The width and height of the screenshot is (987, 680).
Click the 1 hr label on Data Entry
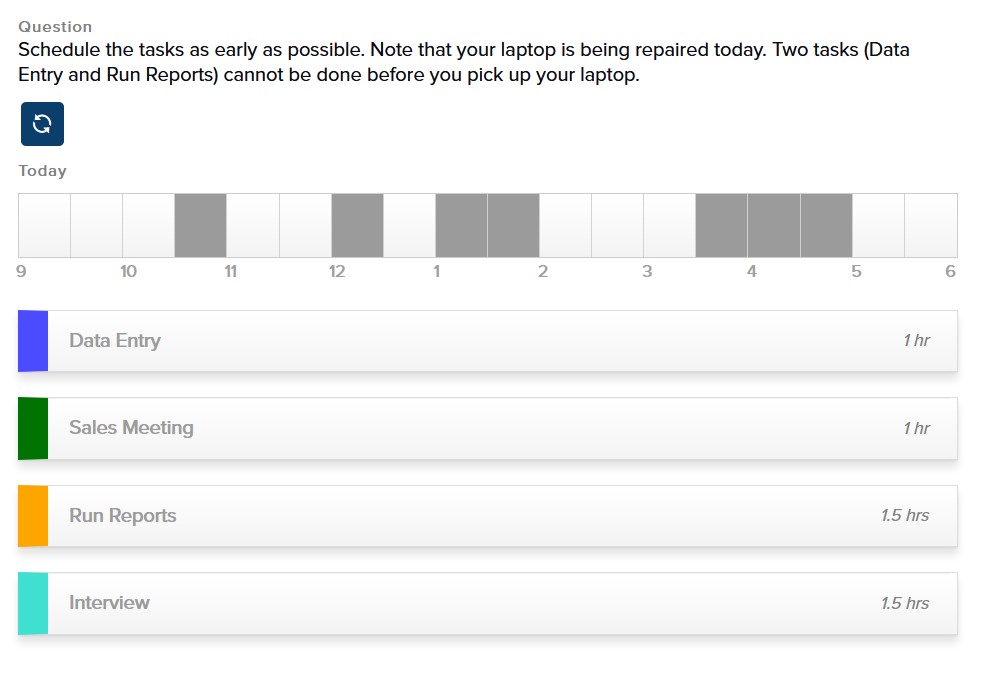pyautogui.click(x=917, y=341)
